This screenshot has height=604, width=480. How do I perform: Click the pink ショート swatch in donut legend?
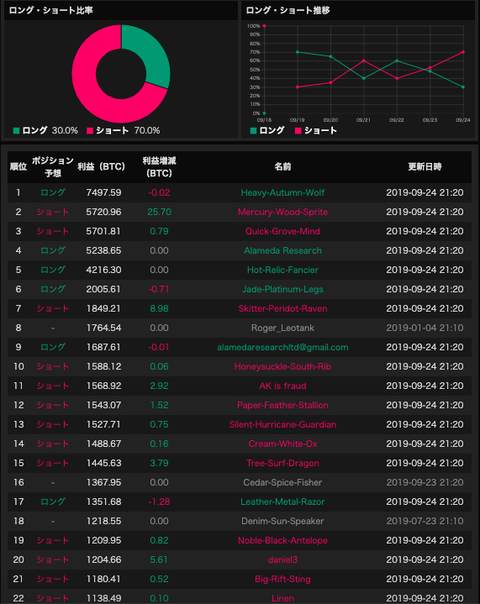[x=90, y=131]
